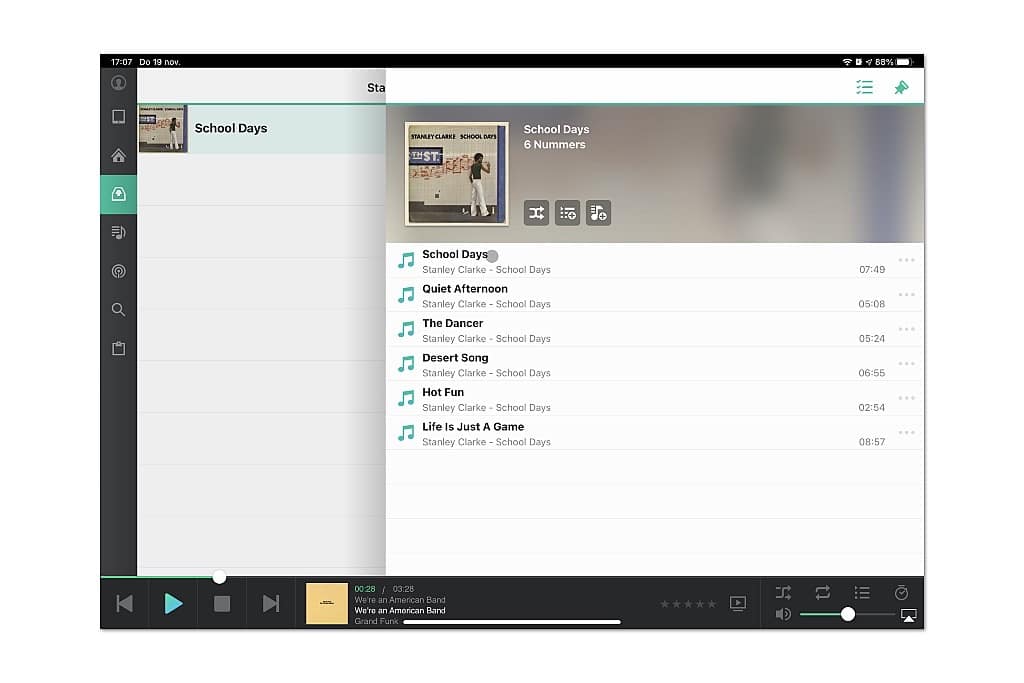Open the checklist view icon at the top right
Viewport: 1024px width, 683px height.
pos(864,87)
